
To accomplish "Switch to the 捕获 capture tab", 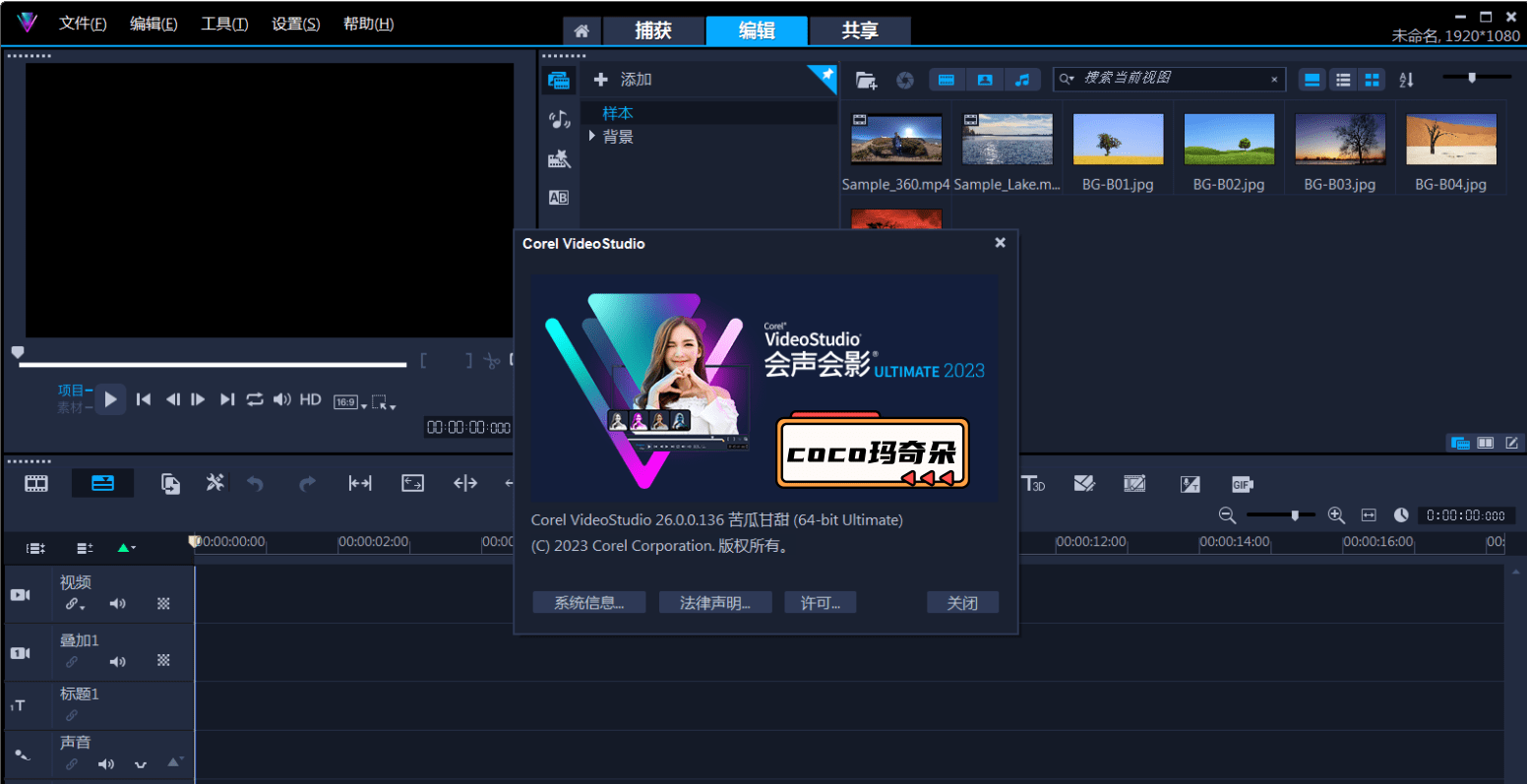I will (653, 30).
